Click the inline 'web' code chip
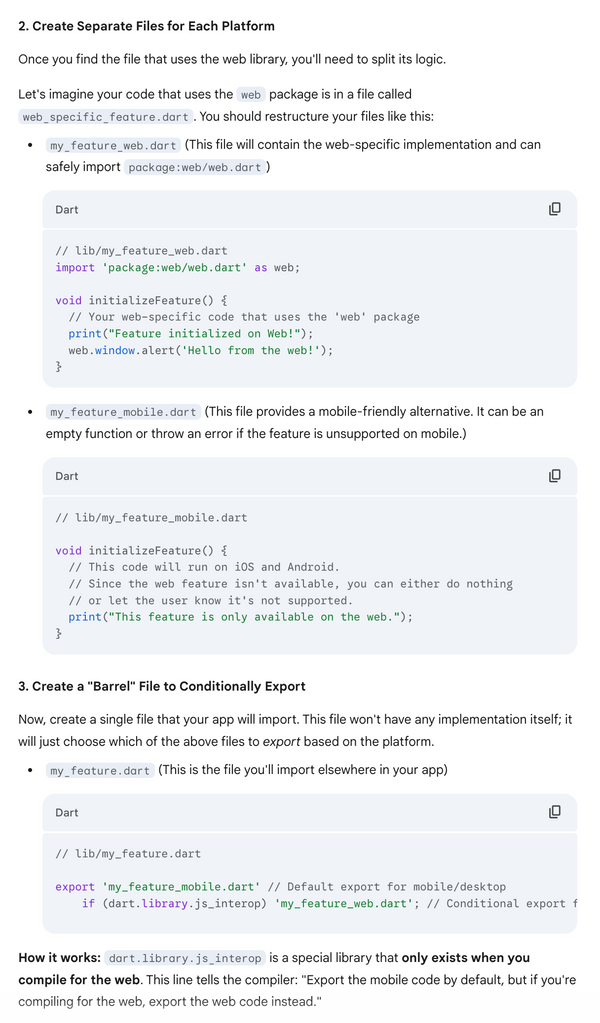This screenshot has width=600, height=1023. (251, 95)
